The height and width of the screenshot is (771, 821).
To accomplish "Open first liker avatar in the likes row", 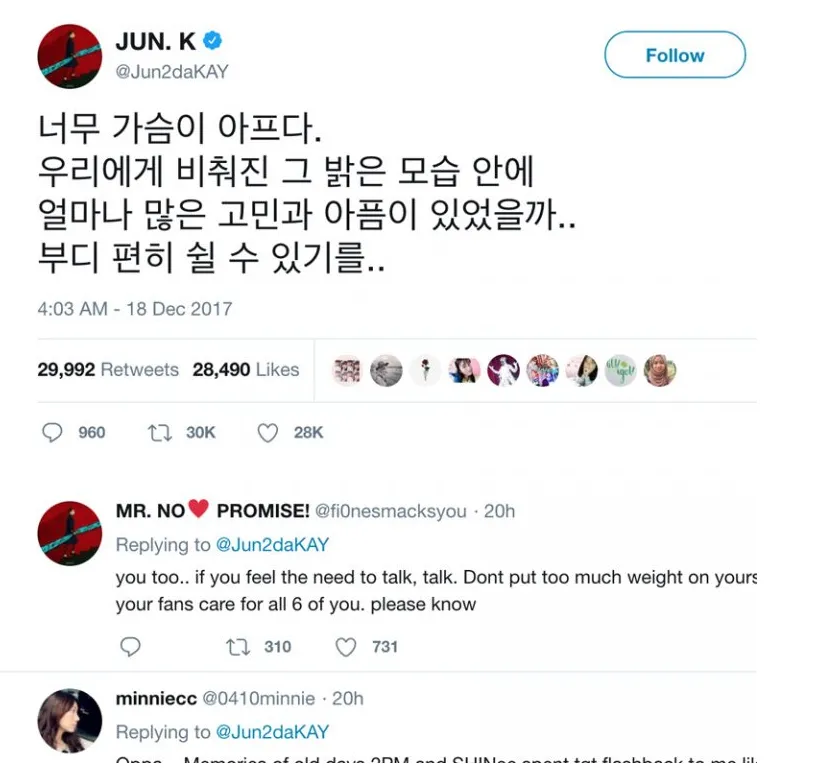I will pos(347,371).
